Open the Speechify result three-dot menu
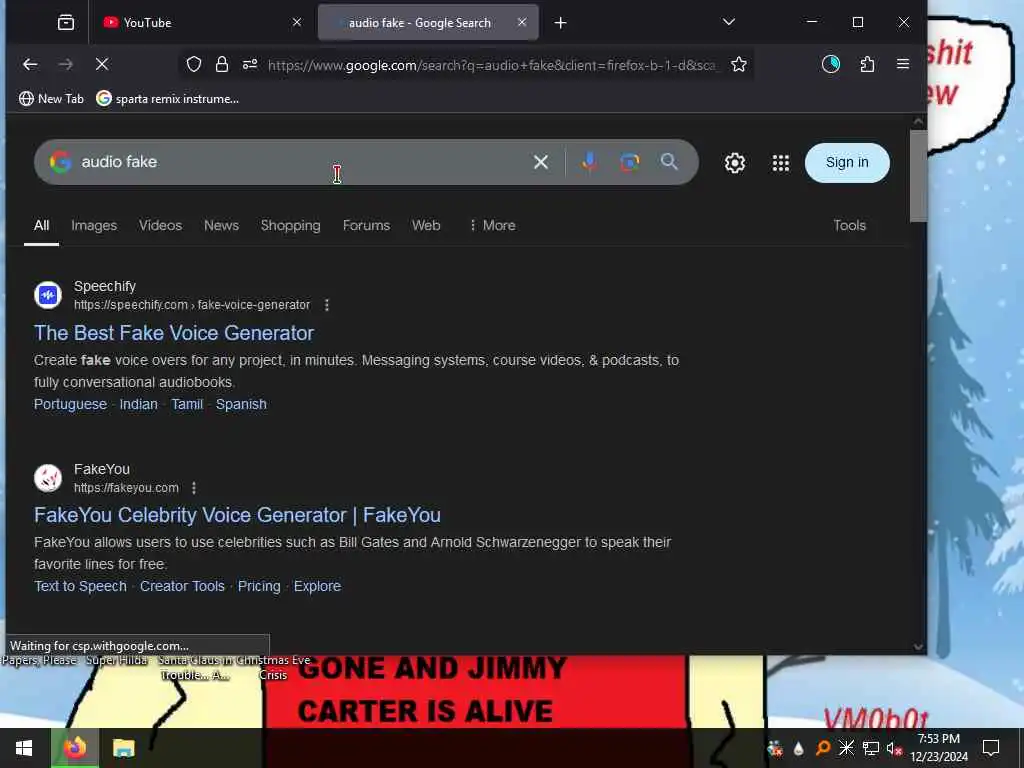The width and height of the screenshot is (1024, 768). click(327, 305)
